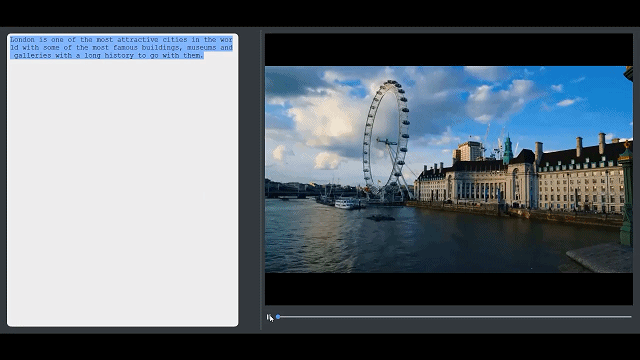Click the word "history" in the third line
The image size is (640, 360).
click(119, 56)
